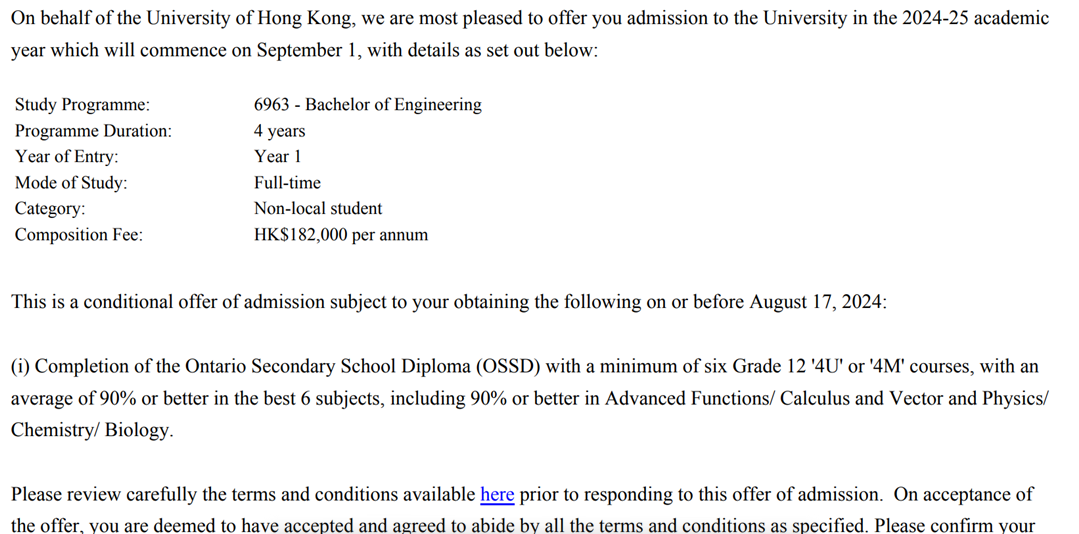Click 'HK$182,000 per annum' fee text
The image size is (1079, 534).
[x=340, y=235]
